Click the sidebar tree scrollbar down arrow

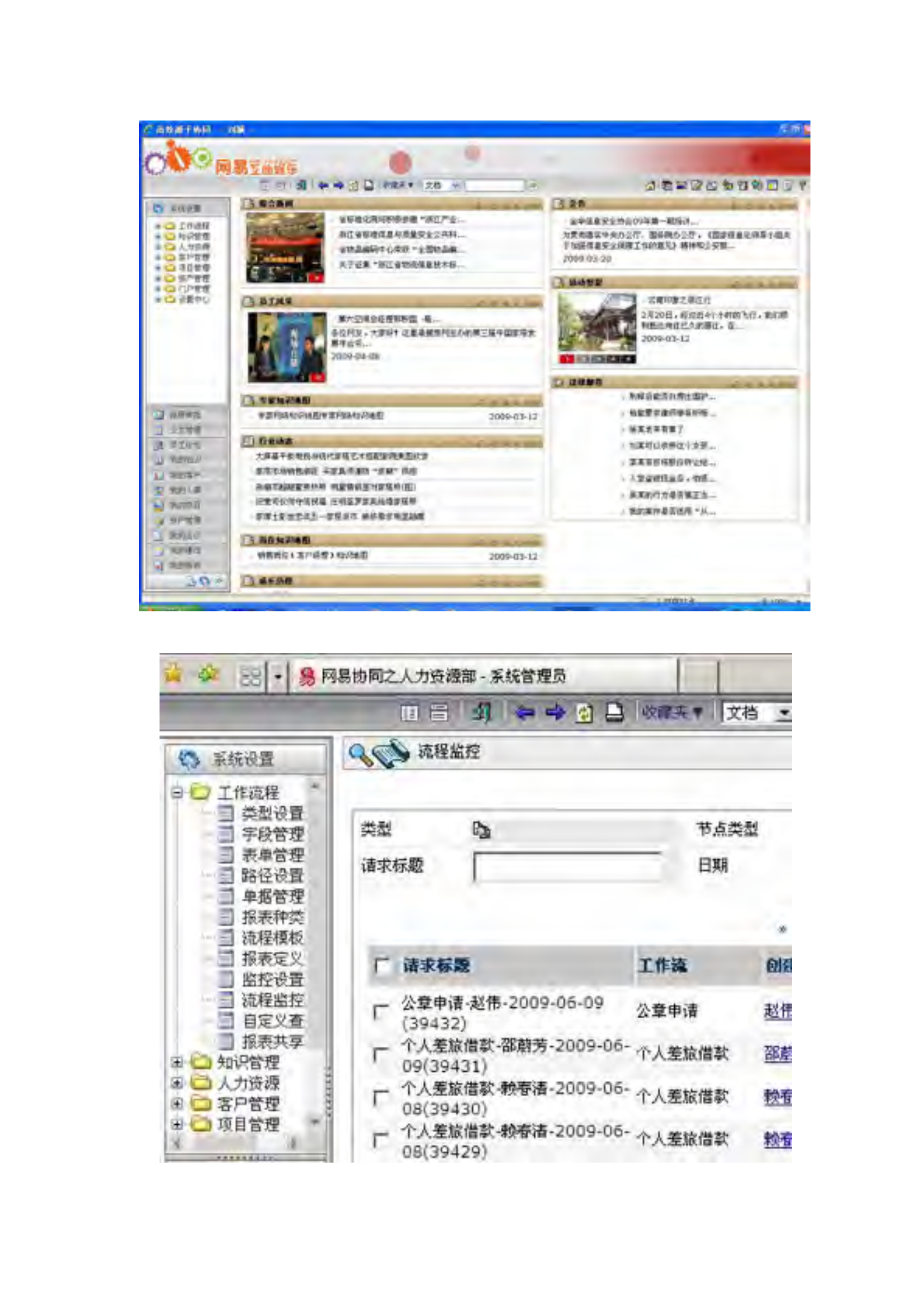[315, 1121]
